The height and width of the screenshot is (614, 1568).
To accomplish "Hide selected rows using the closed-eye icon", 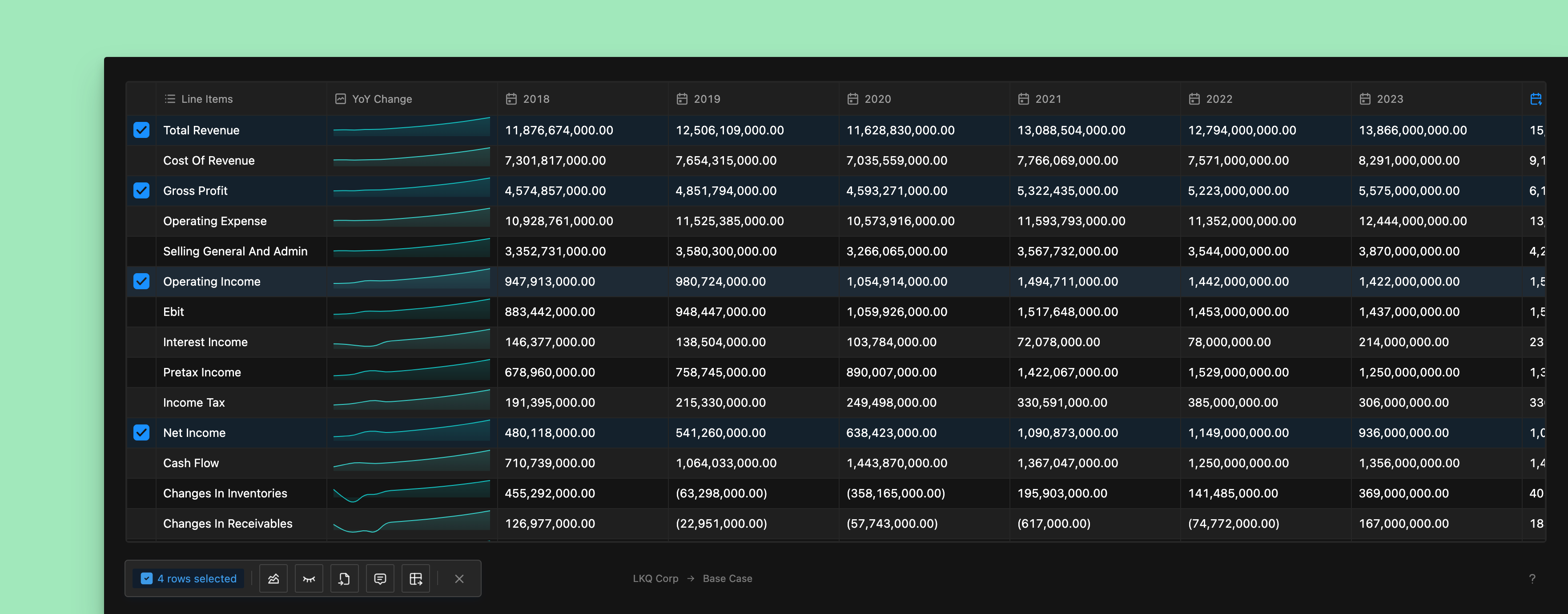I will click(309, 578).
